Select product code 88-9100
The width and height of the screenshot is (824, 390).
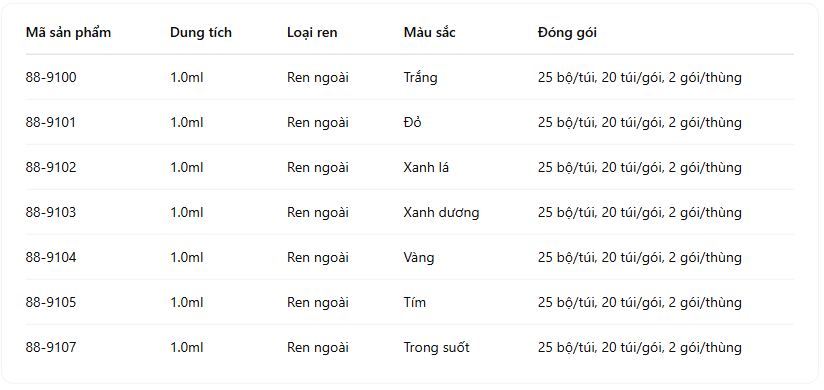[x=51, y=78]
